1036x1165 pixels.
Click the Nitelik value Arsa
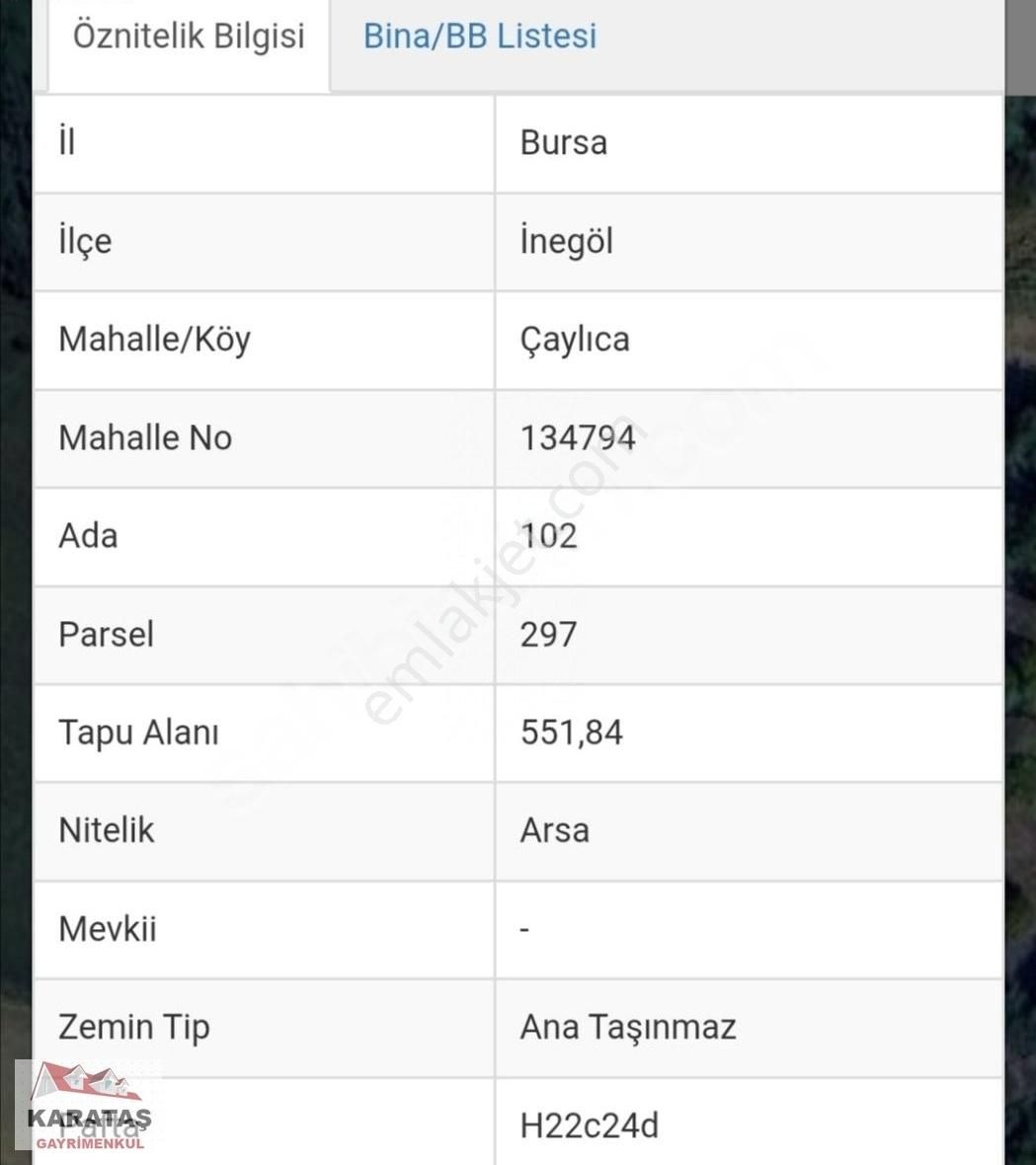tap(555, 830)
